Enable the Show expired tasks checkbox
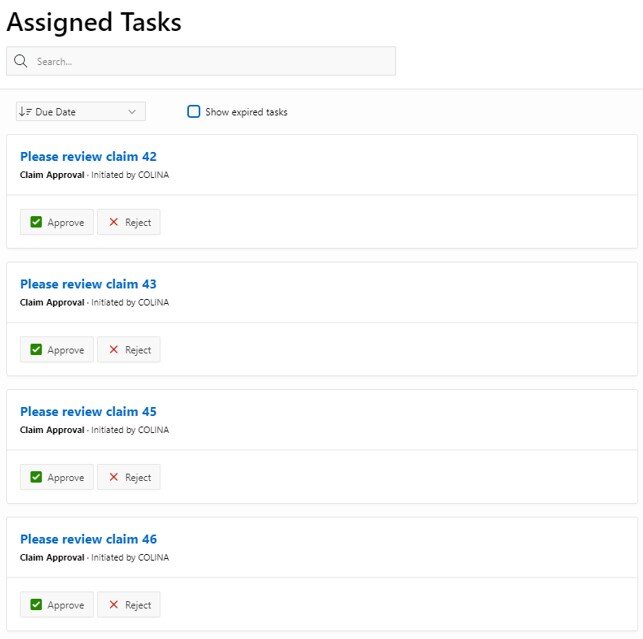Screen dimensions: 643x639 point(194,112)
